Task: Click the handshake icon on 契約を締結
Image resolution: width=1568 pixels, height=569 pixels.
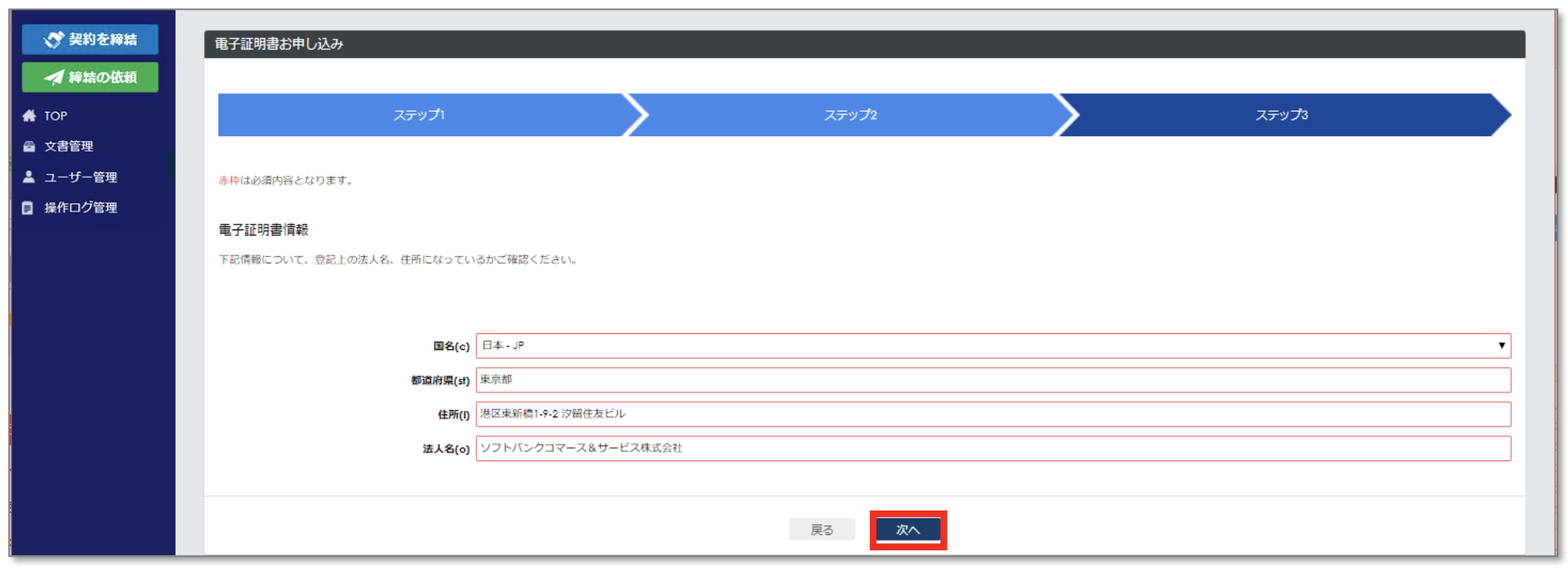Action: click(54, 39)
